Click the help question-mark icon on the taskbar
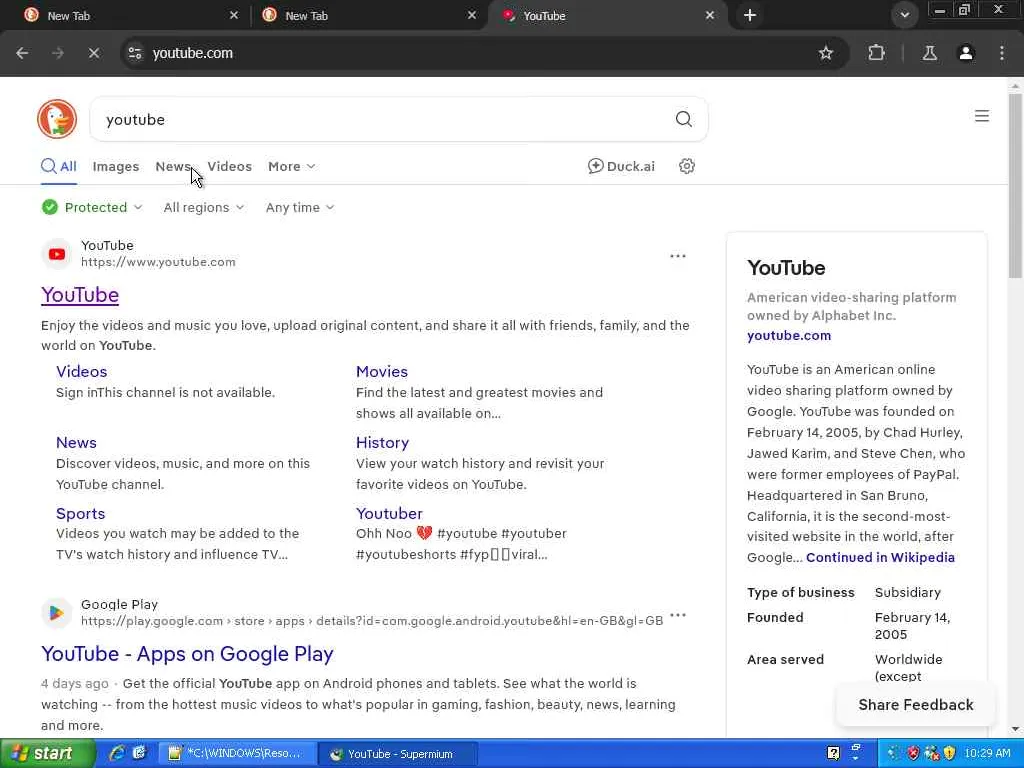This screenshot has width=1024, height=768. pos(833,753)
